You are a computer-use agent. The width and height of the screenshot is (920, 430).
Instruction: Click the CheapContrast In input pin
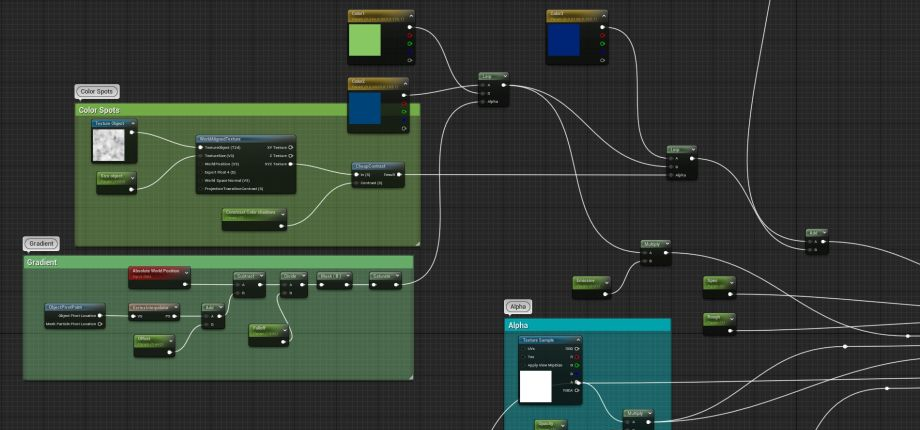point(356,175)
